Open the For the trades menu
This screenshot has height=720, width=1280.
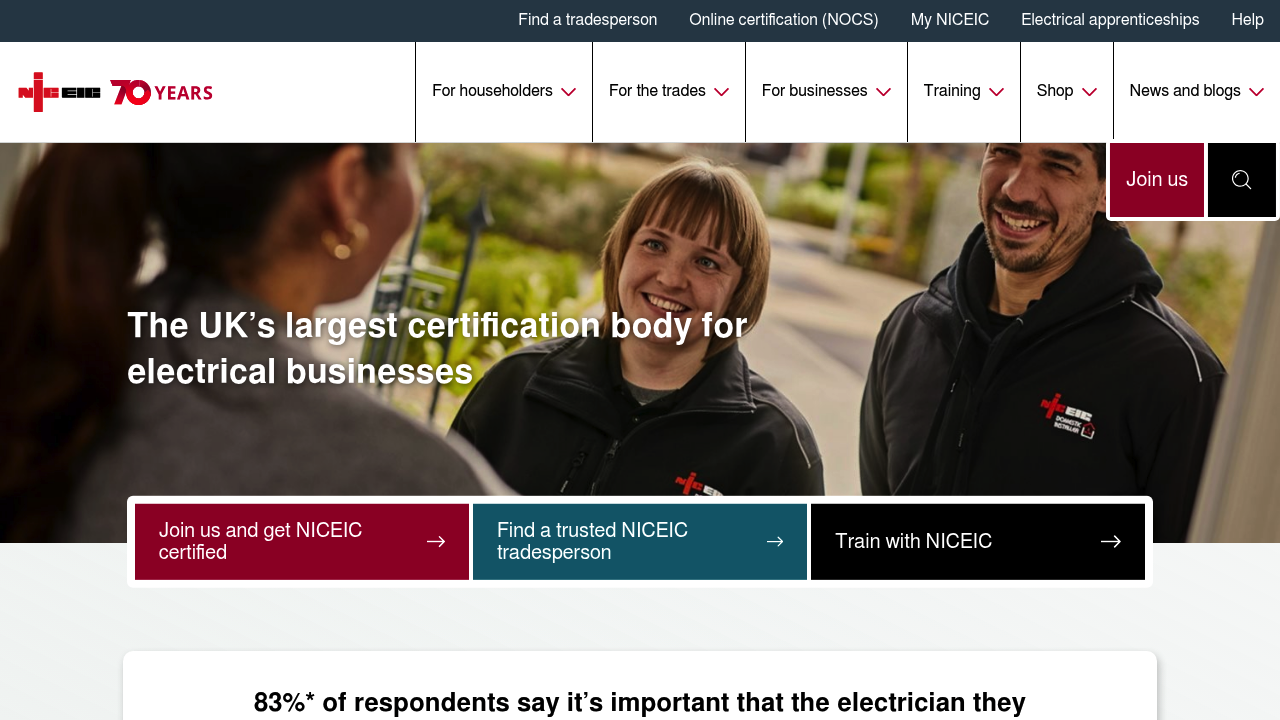pos(669,92)
